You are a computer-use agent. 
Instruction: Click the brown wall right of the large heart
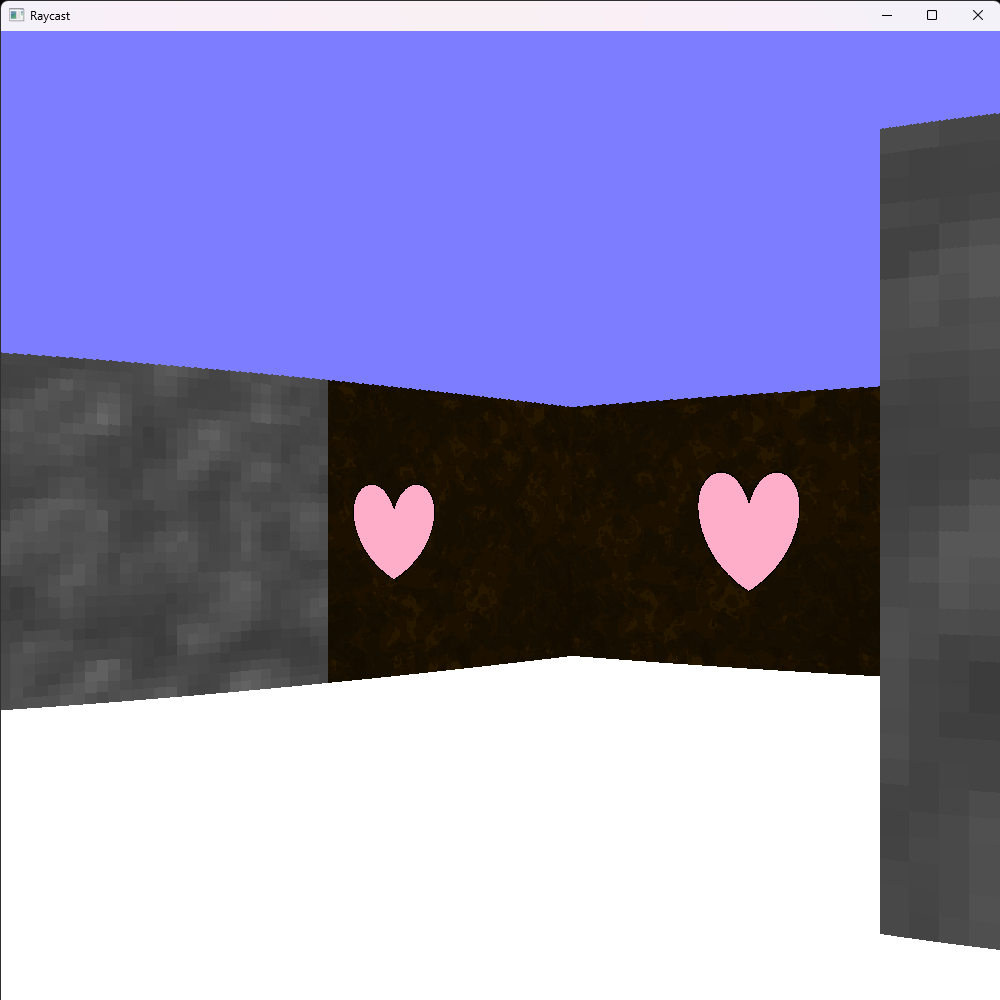[x=840, y=530]
